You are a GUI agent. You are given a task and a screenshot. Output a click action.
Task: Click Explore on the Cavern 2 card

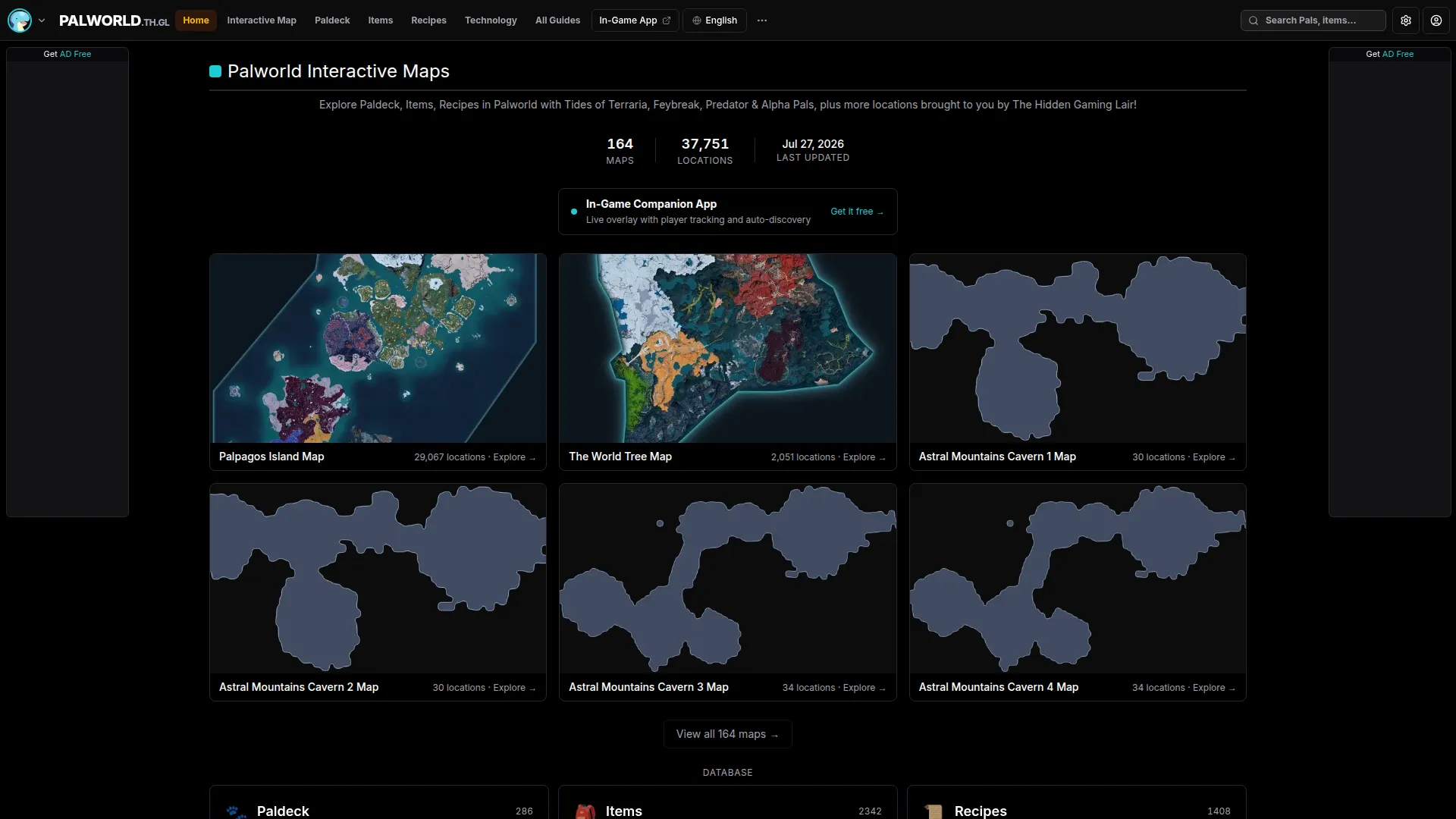[x=514, y=688]
